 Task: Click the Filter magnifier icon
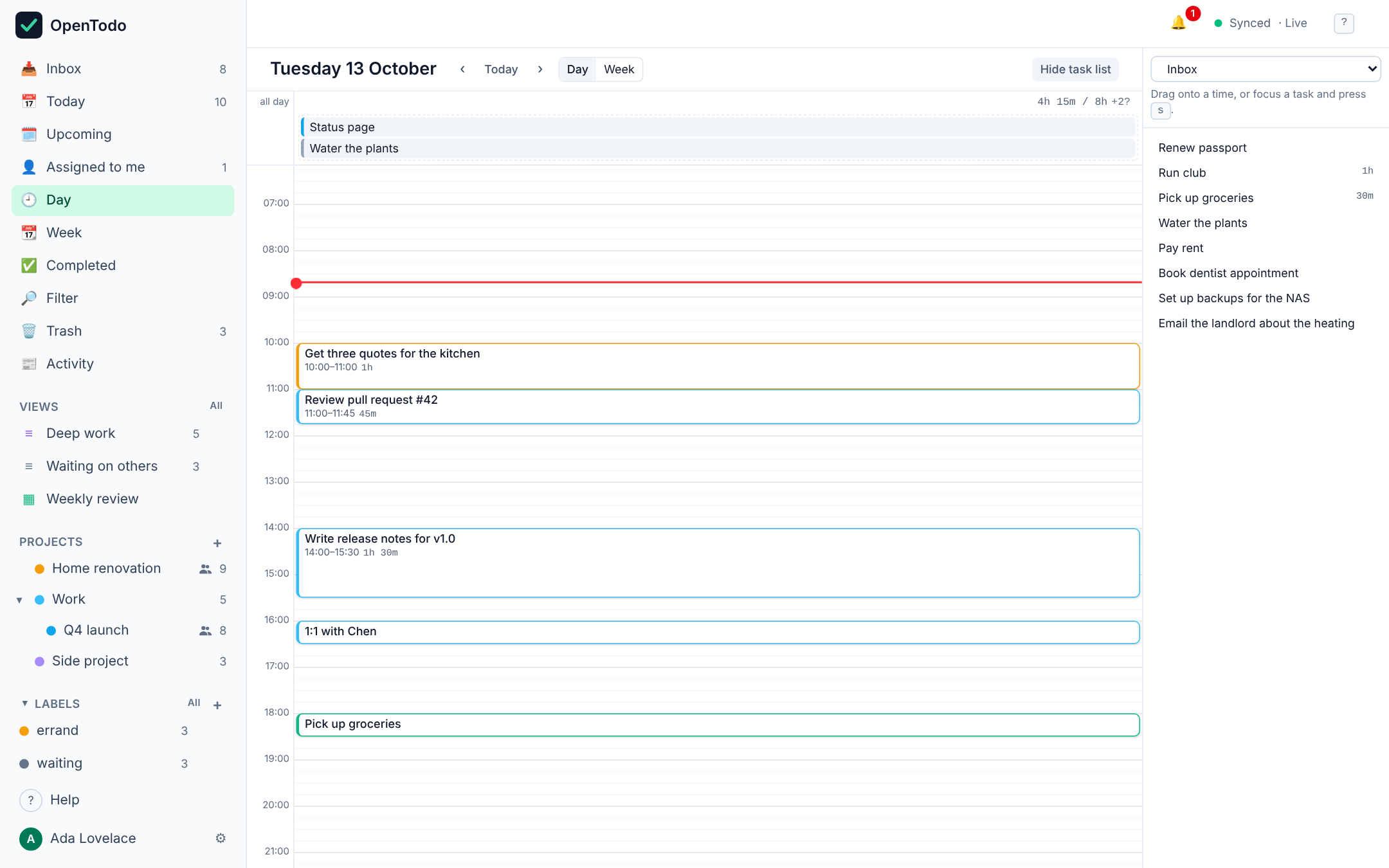pos(29,298)
